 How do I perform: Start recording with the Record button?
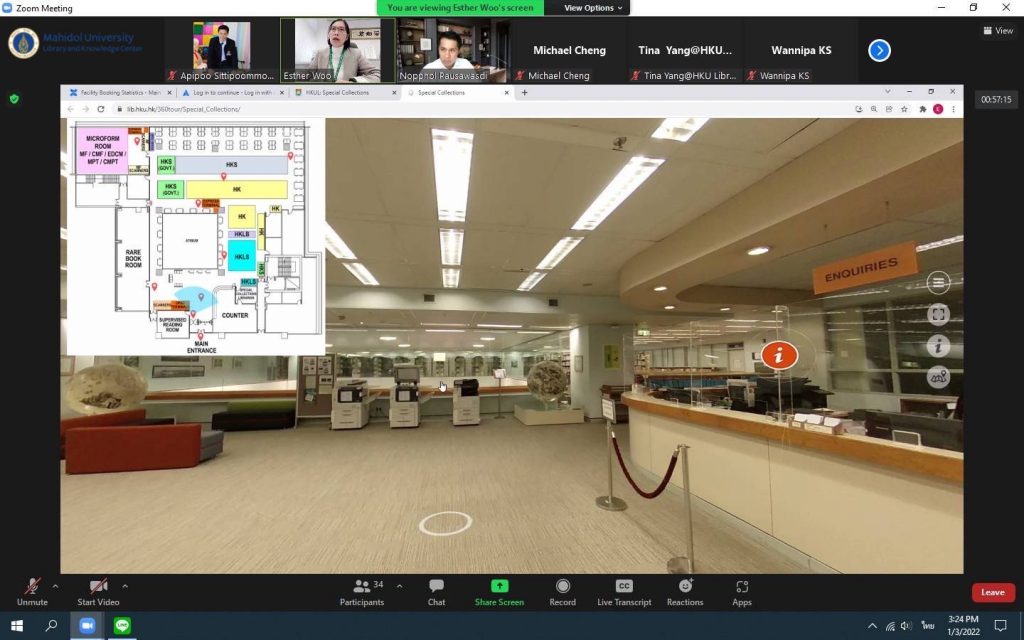coord(562,591)
